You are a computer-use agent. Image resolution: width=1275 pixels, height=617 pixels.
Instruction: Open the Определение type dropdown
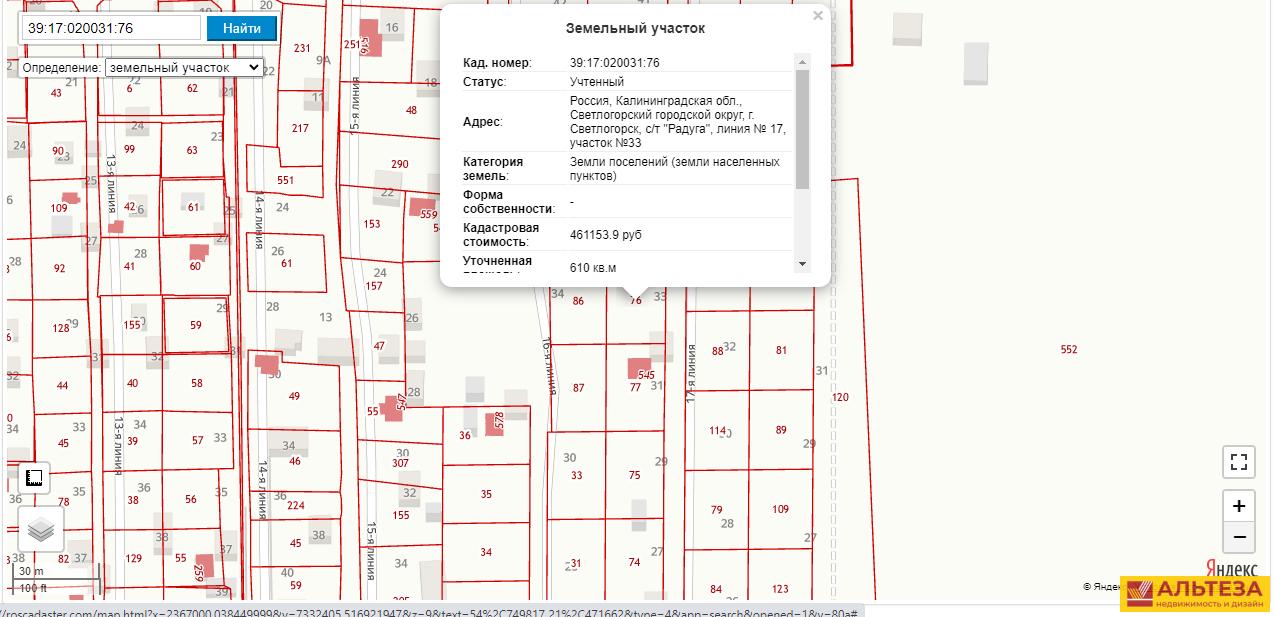184,68
